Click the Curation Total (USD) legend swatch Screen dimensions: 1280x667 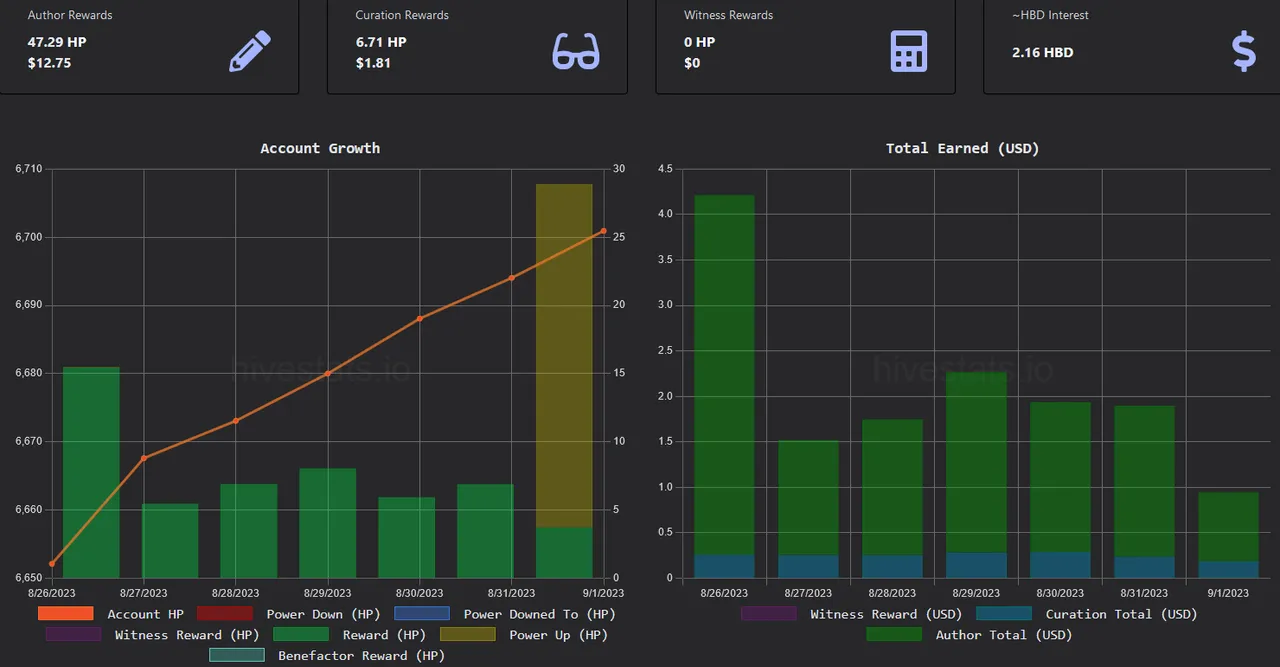point(1003,614)
